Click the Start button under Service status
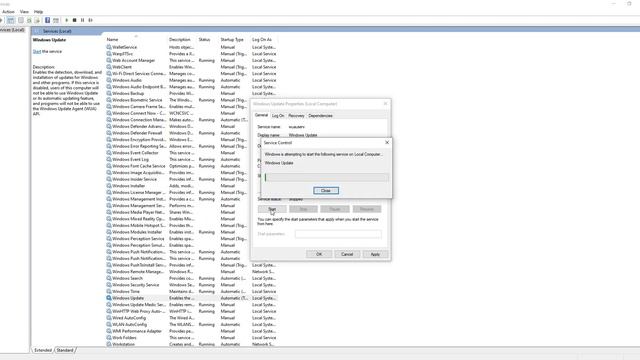This screenshot has height=360, width=640. pyautogui.click(x=272, y=209)
